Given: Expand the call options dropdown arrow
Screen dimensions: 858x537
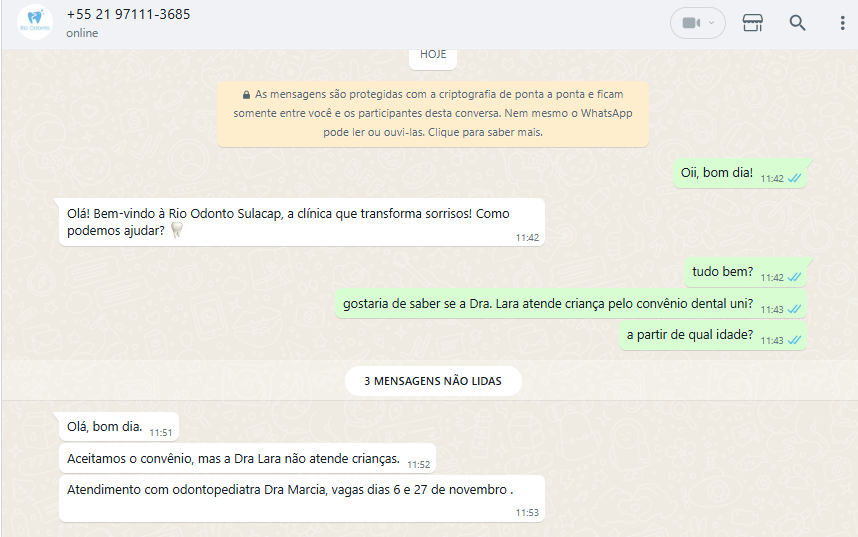Looking at the screenshot, I should click(x=711, y=23).
